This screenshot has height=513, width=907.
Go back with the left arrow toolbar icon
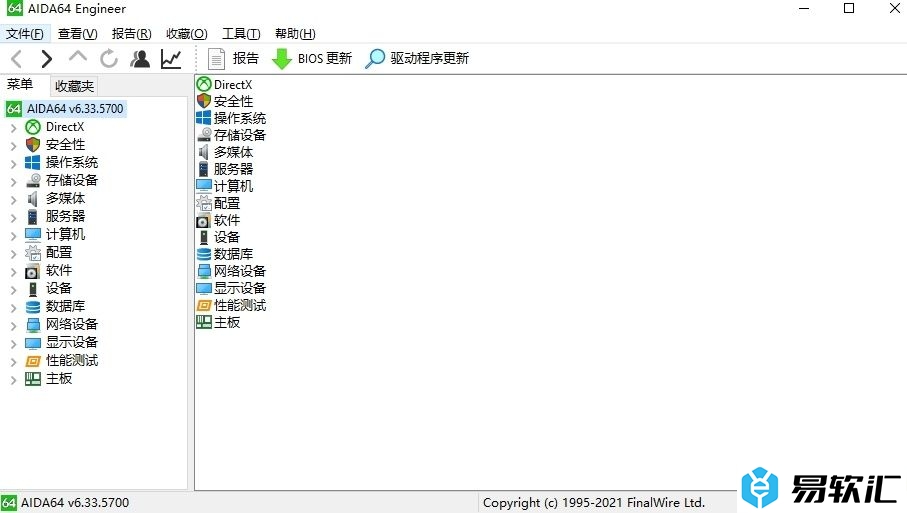[17, 58]
